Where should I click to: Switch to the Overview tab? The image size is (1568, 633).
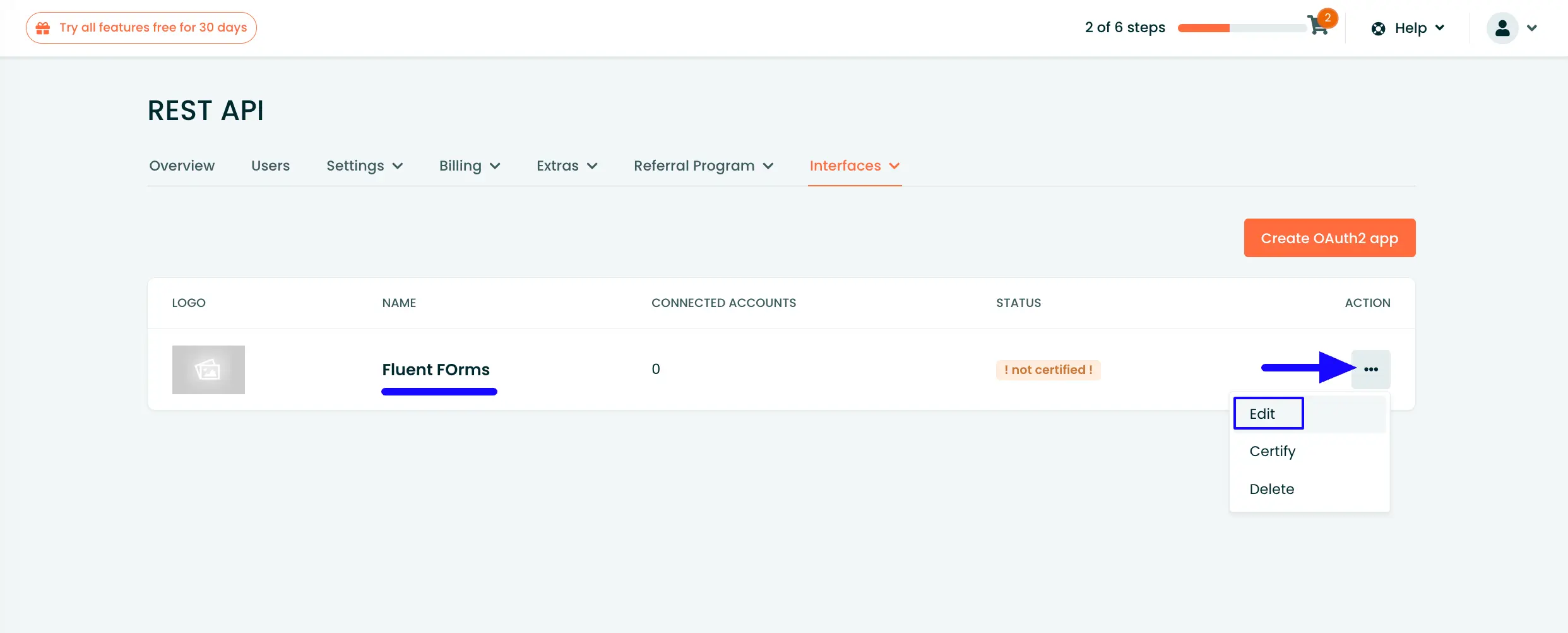pos(182,166)
